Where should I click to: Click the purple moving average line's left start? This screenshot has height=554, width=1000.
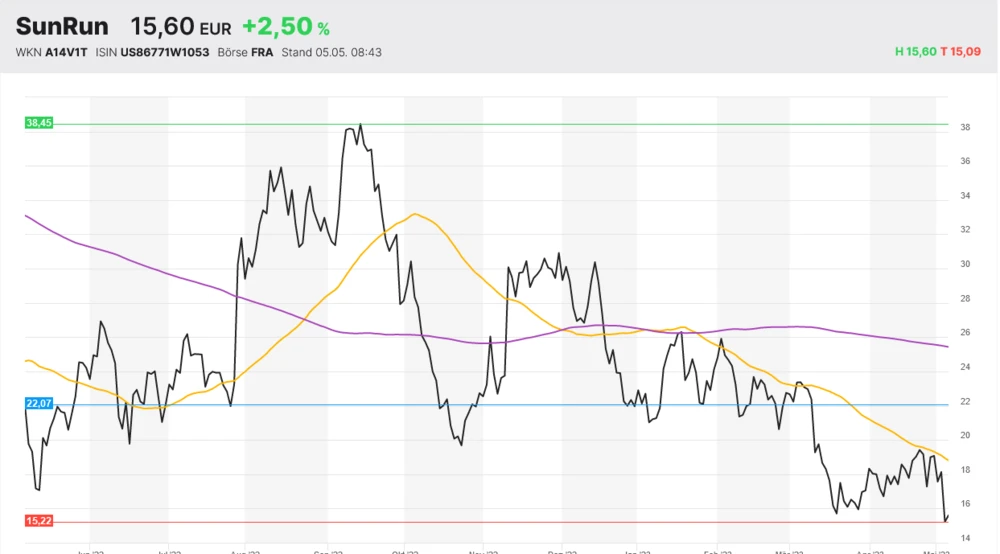(x=27, y=216)
